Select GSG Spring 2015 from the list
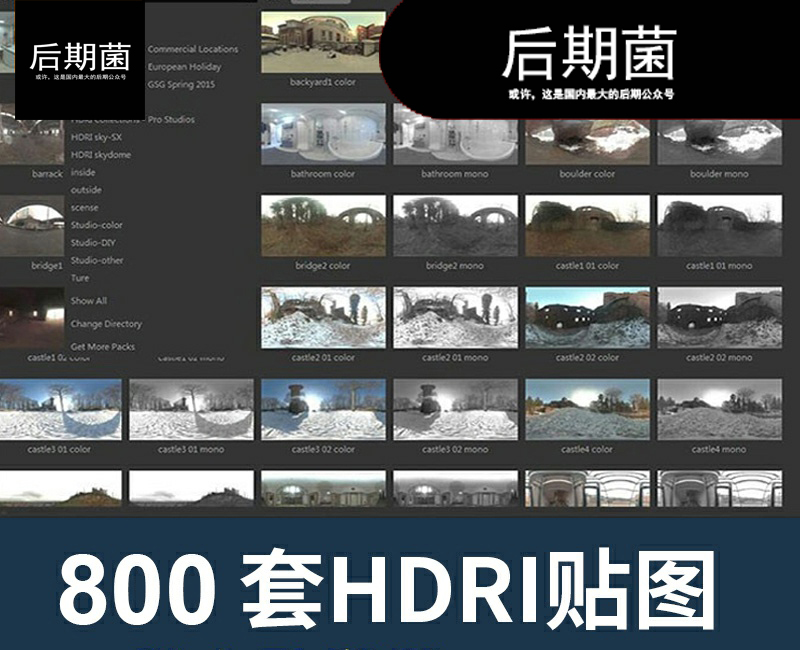This screenshot has height=650, width=800. [x=181, y=85]
